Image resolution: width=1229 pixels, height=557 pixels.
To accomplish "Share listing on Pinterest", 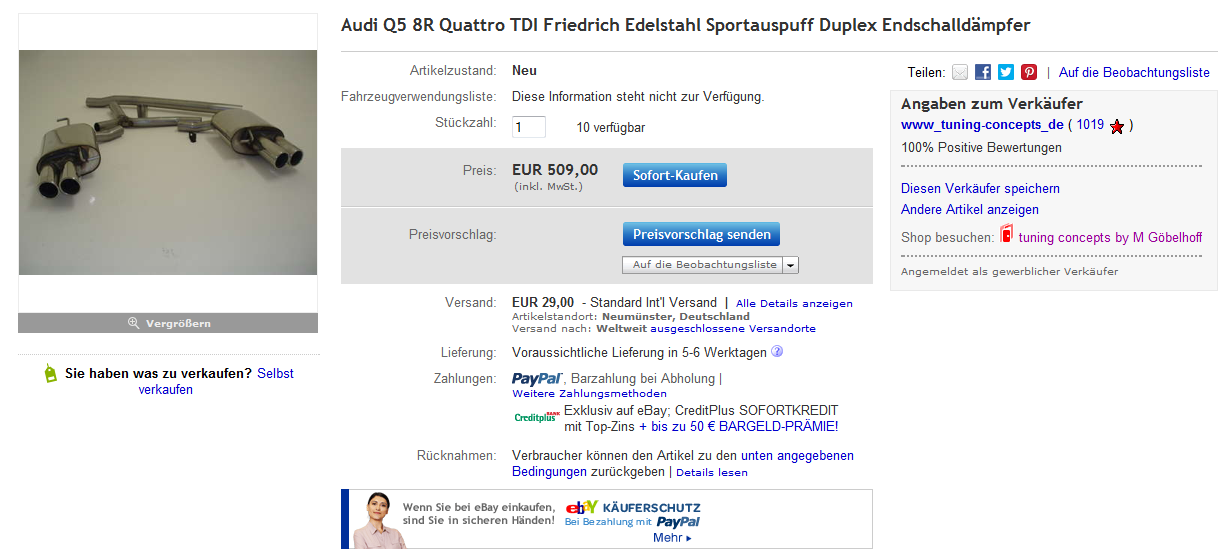I will coord(1029,72).
